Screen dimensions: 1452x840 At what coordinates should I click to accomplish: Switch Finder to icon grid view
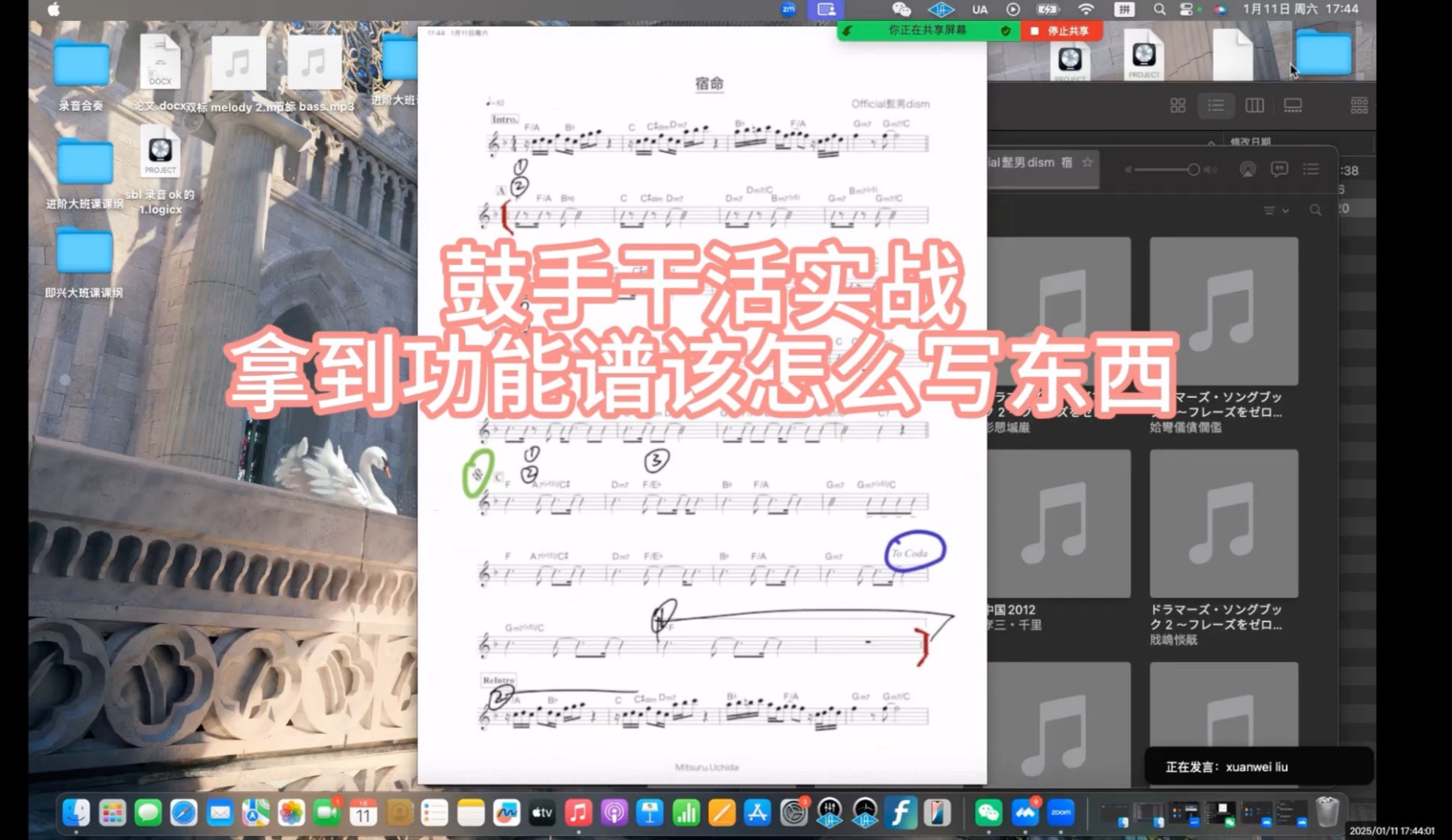(1177, 106)
